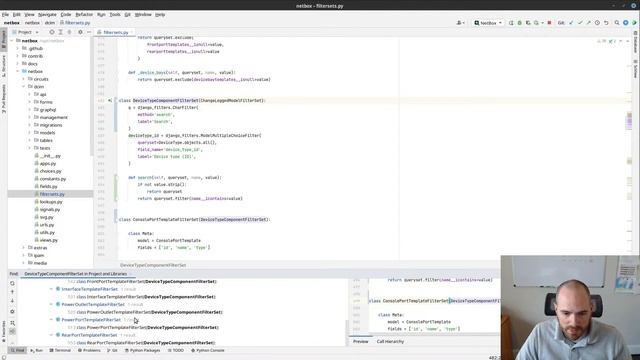The height and width of the screenshot is (360, 640).
Task: Click expand all icon in Project panel
Action: point(60,32)
